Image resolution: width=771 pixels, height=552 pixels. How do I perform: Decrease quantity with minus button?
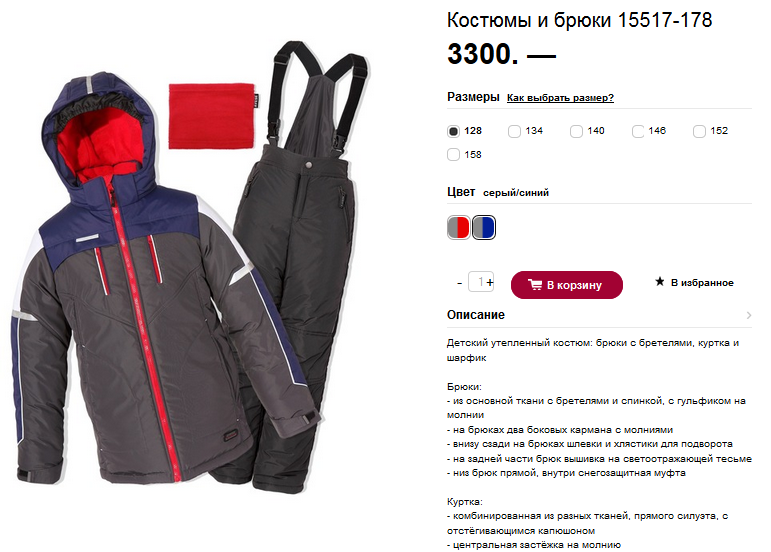[459, 283]
